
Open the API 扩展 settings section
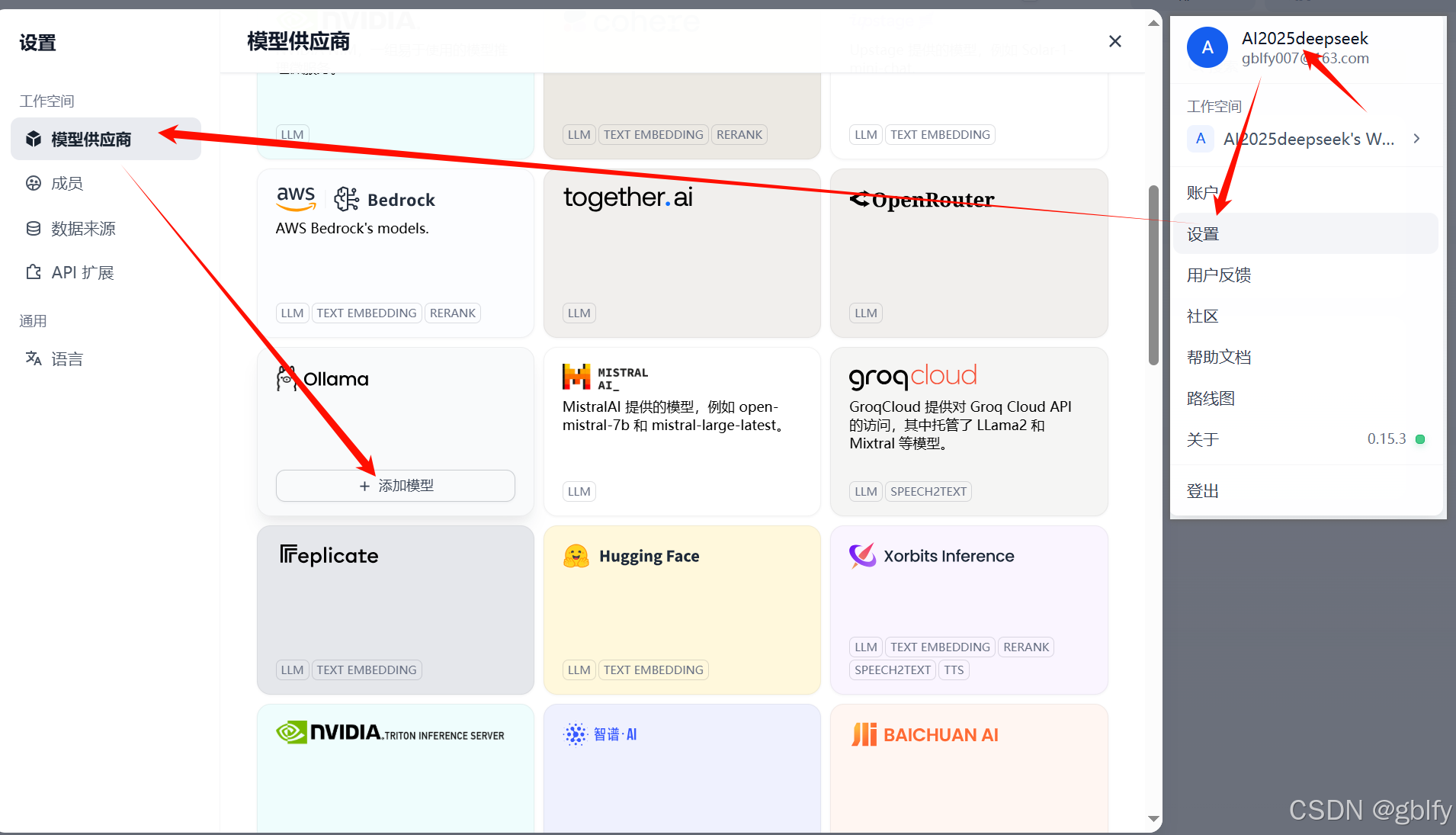click(106, 272)
